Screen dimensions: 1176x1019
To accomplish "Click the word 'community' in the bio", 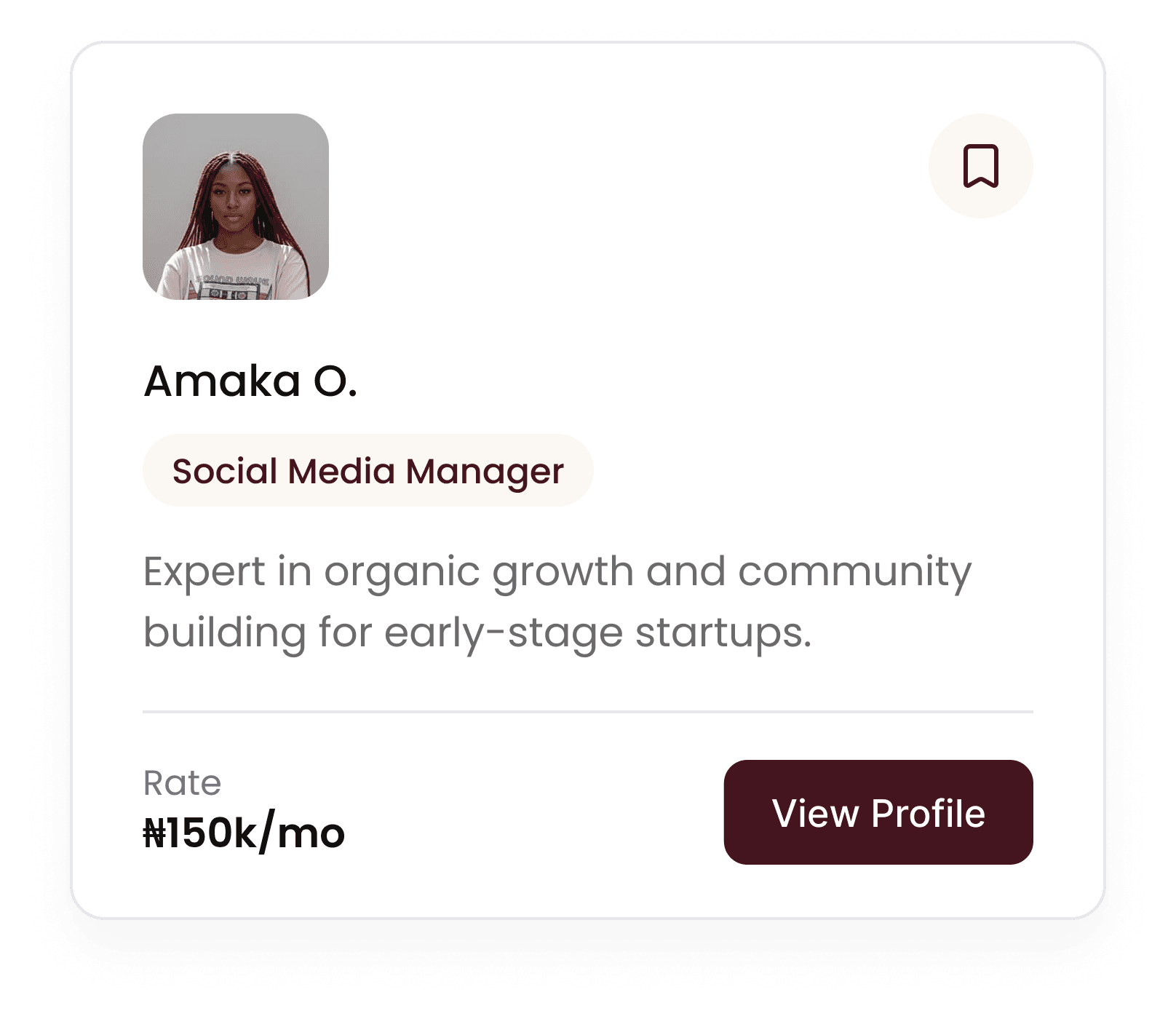I will (x=855, y=572).
